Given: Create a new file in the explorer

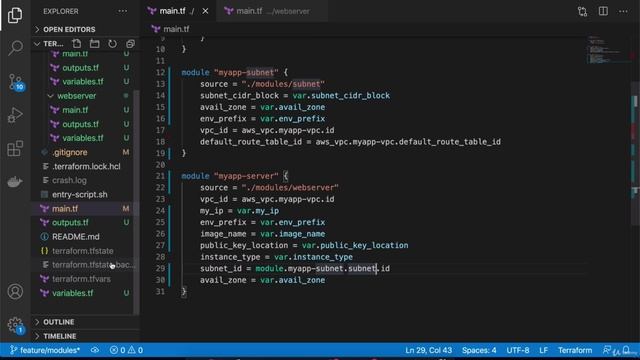Looking at the screenshot, I should click(77, 44).
